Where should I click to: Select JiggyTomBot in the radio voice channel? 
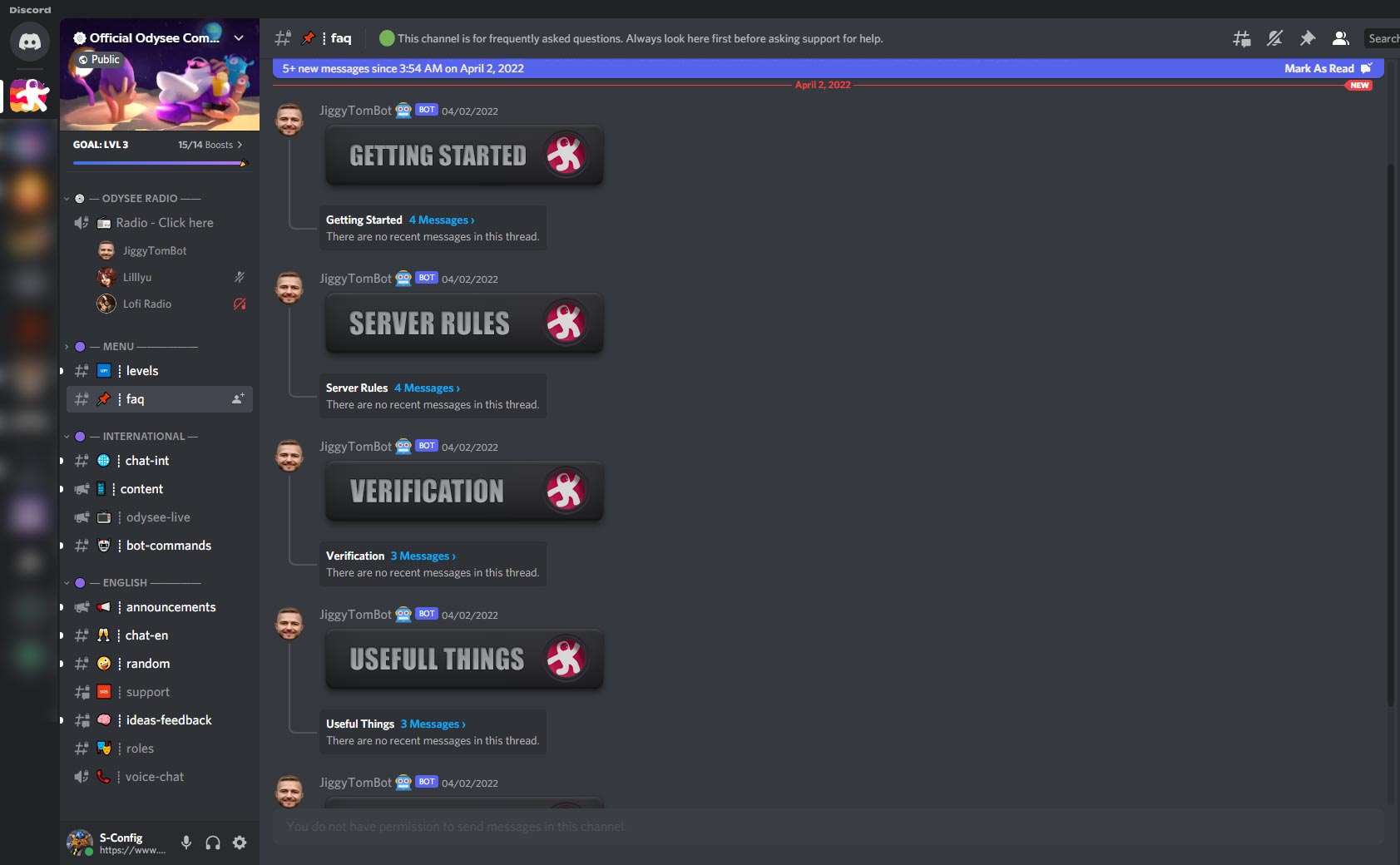155,250
